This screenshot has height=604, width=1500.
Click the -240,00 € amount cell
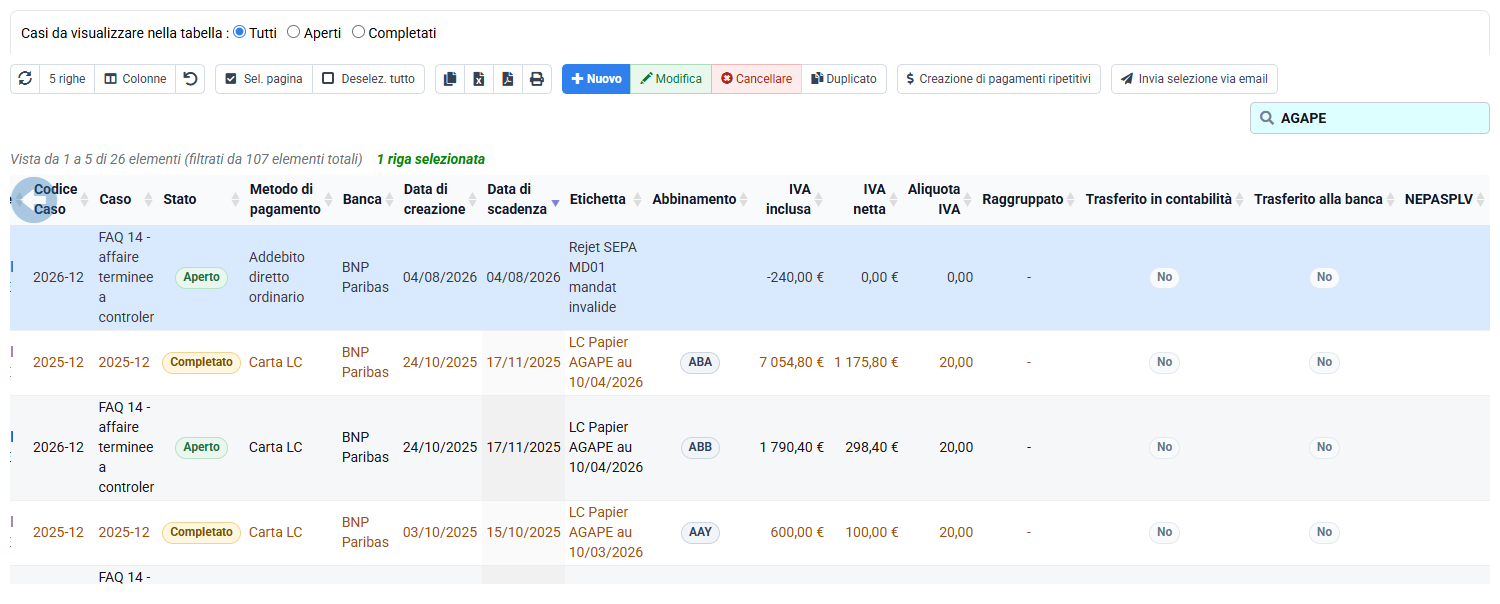[795, 277]
